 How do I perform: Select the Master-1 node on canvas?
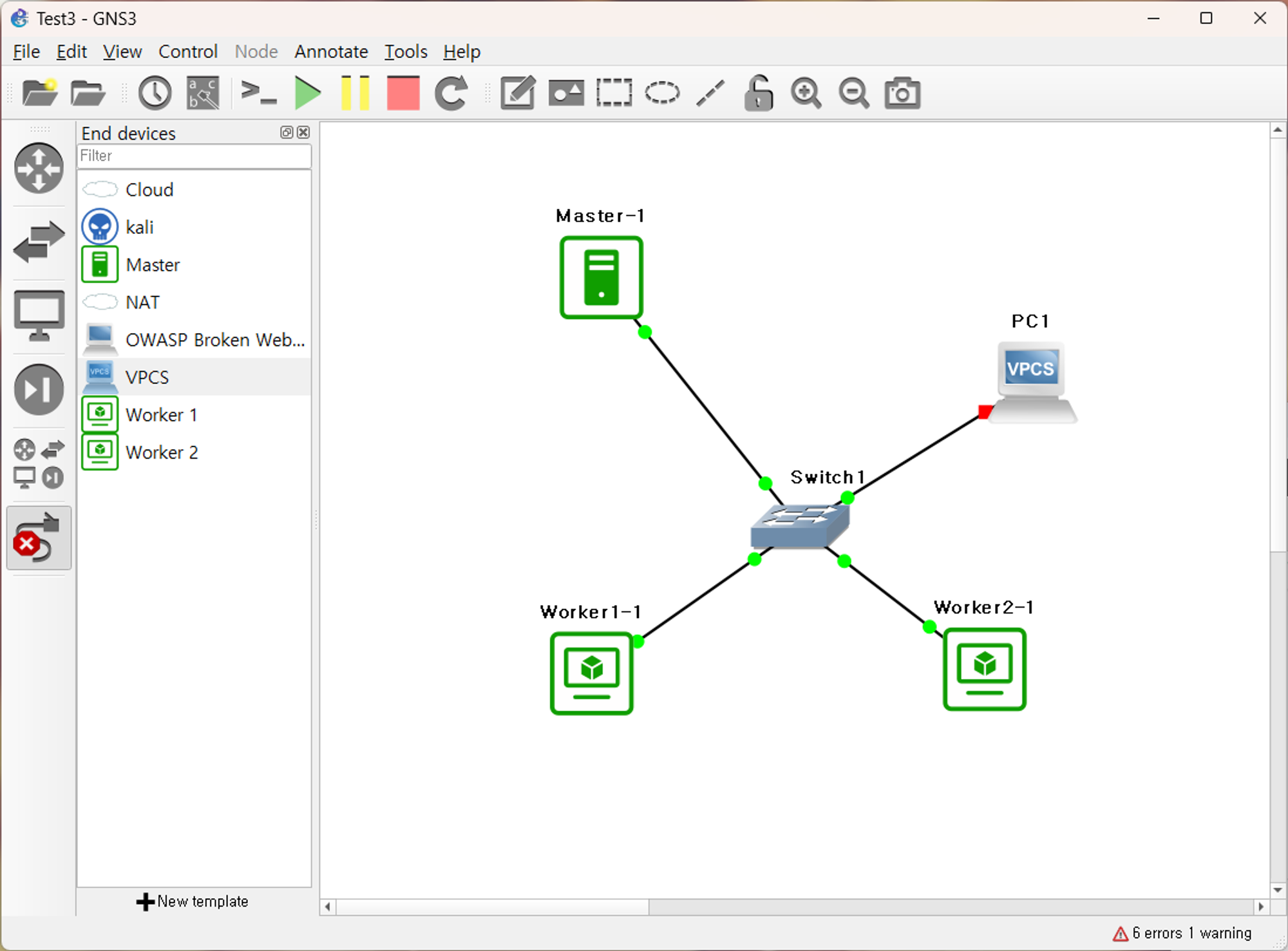point(601,277)
